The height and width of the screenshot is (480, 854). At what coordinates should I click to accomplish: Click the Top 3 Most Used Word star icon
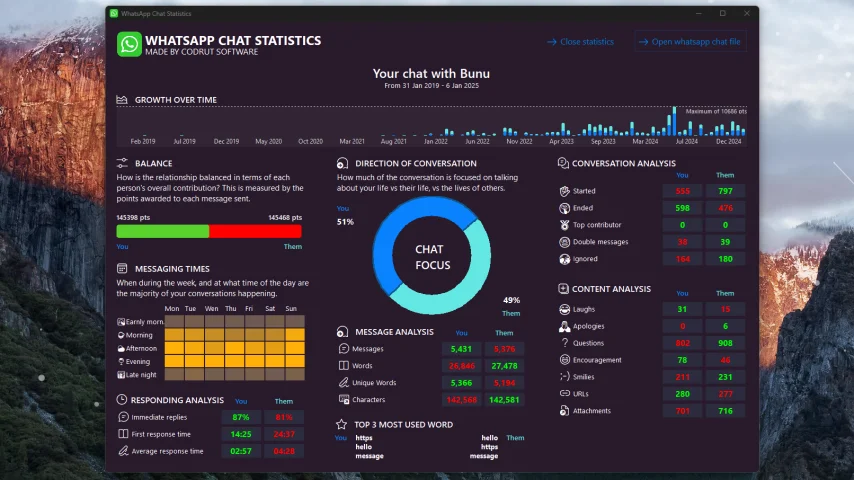342,424
